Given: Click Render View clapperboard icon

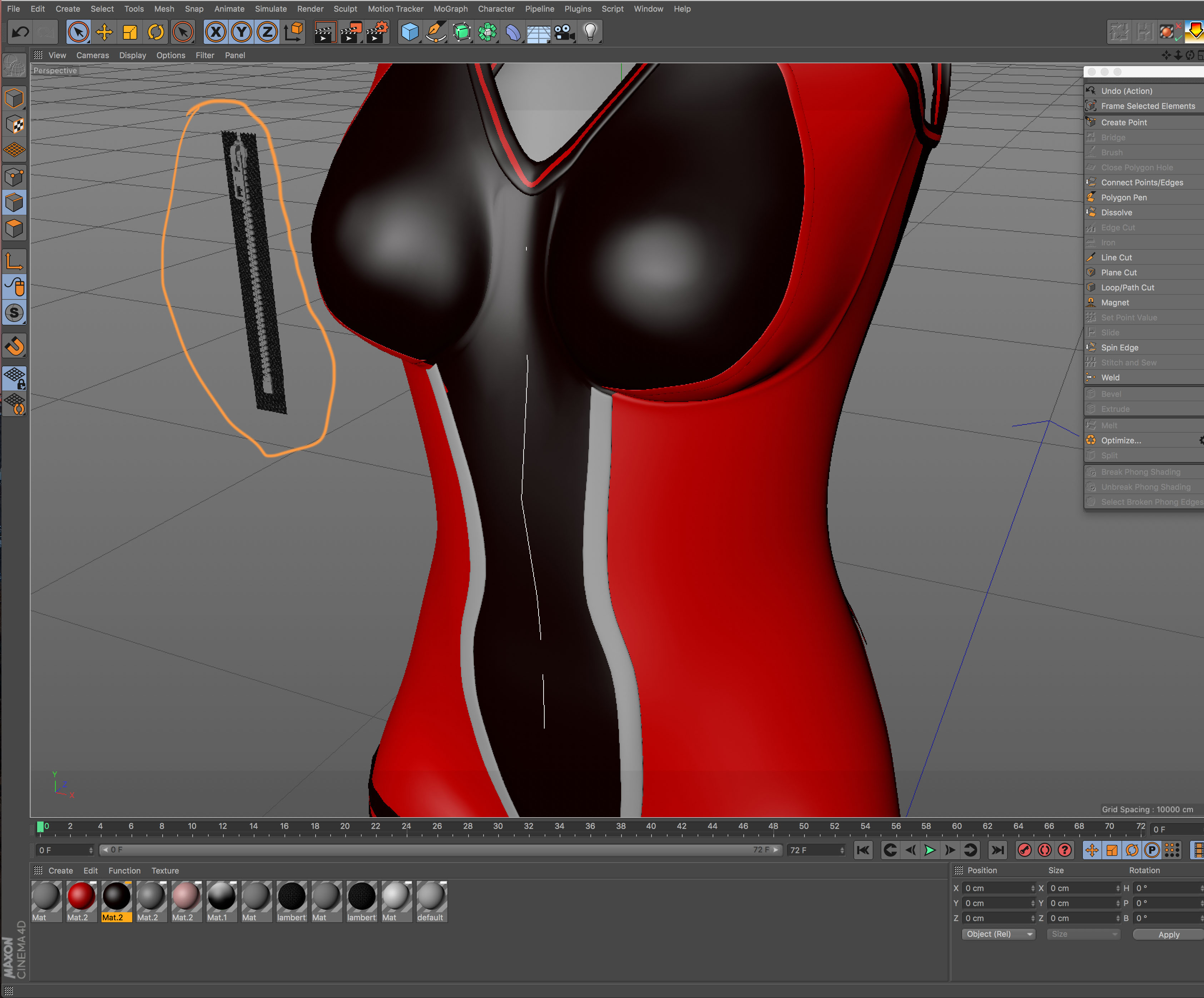Looking at the screenshot, I should [324, 32].
